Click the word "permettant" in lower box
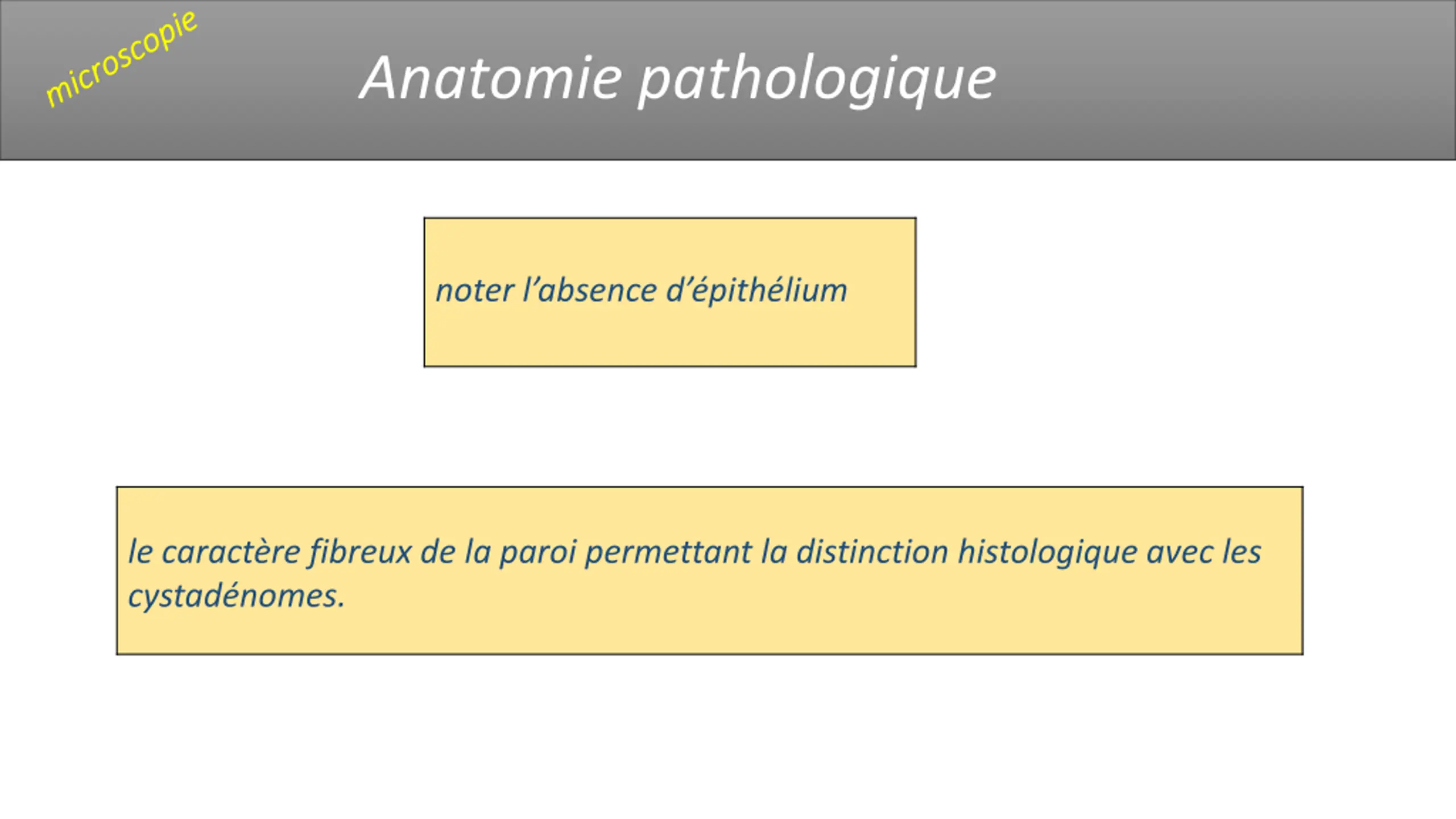Screen dimensions: 1456x819 click(x=668, y=552)
